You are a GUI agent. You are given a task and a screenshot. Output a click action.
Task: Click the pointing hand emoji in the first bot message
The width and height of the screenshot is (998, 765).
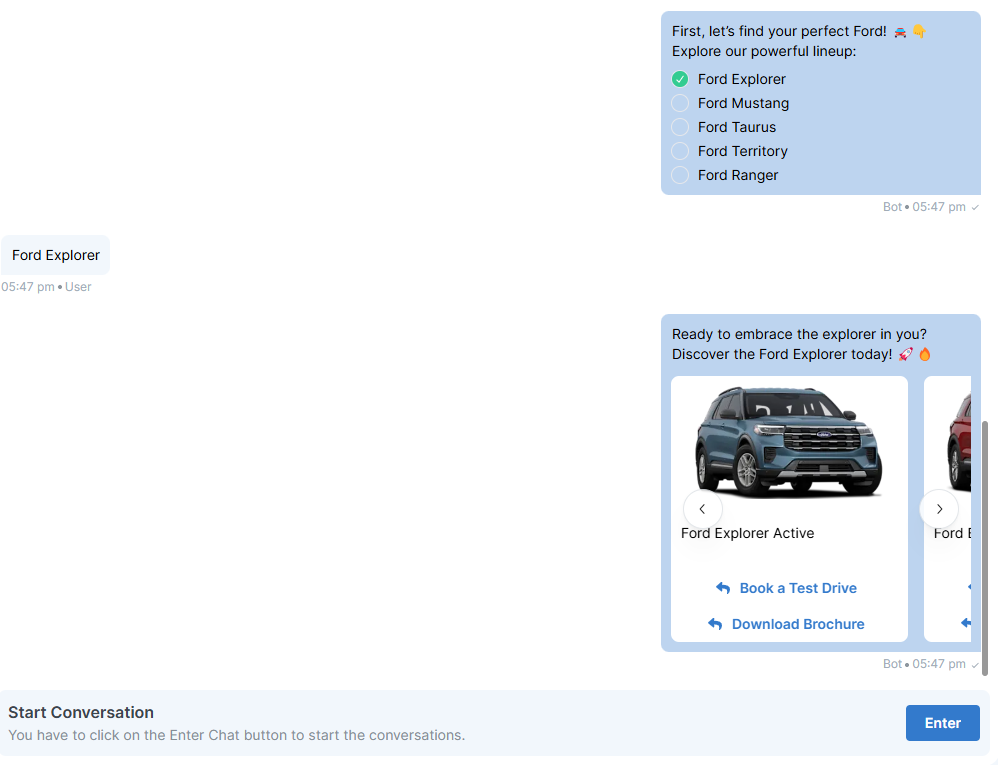point(919,32)
